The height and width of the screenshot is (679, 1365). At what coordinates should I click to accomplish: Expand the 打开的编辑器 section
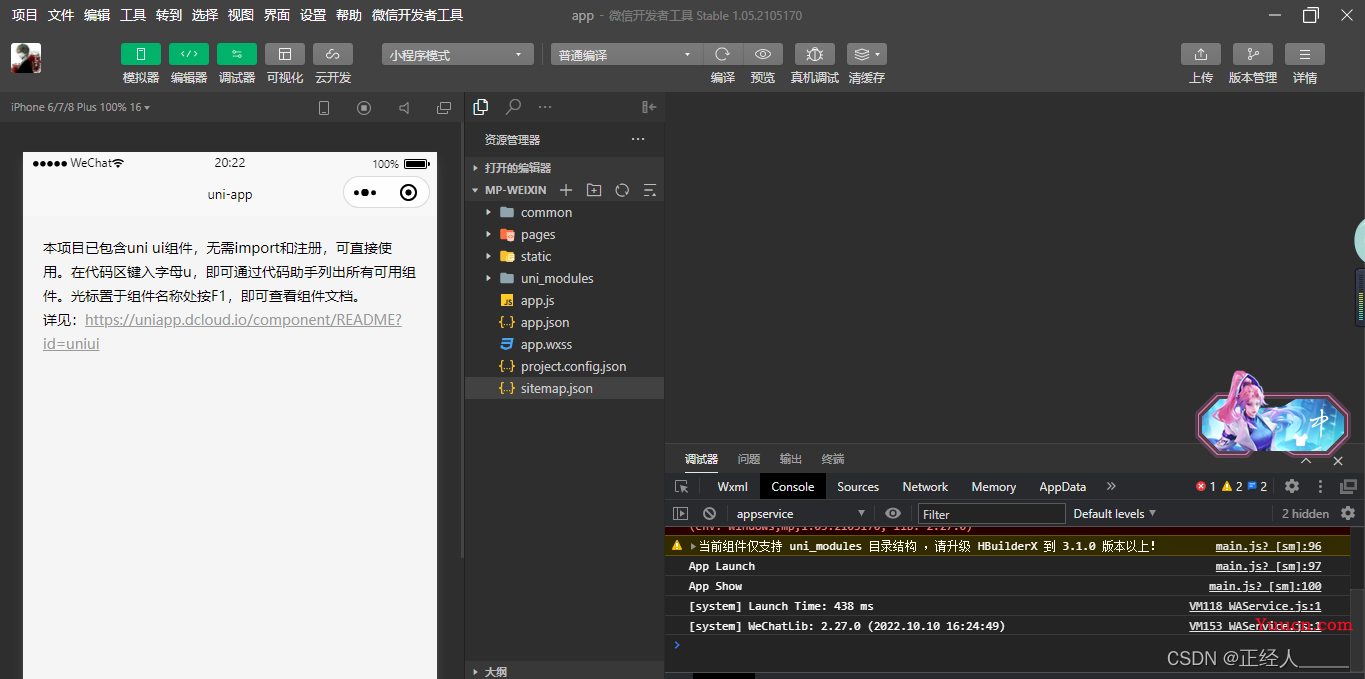point(564,168)
